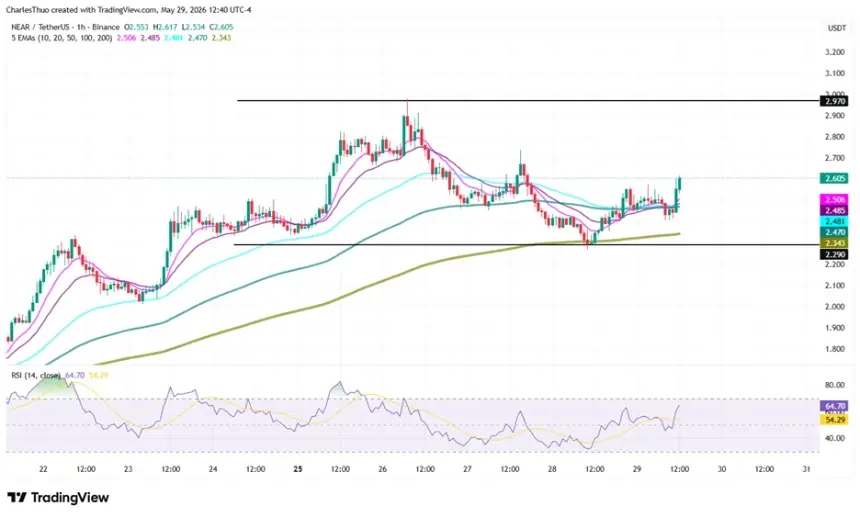
Task: Click date 22 on the time axis
Action: coord(43,469)
